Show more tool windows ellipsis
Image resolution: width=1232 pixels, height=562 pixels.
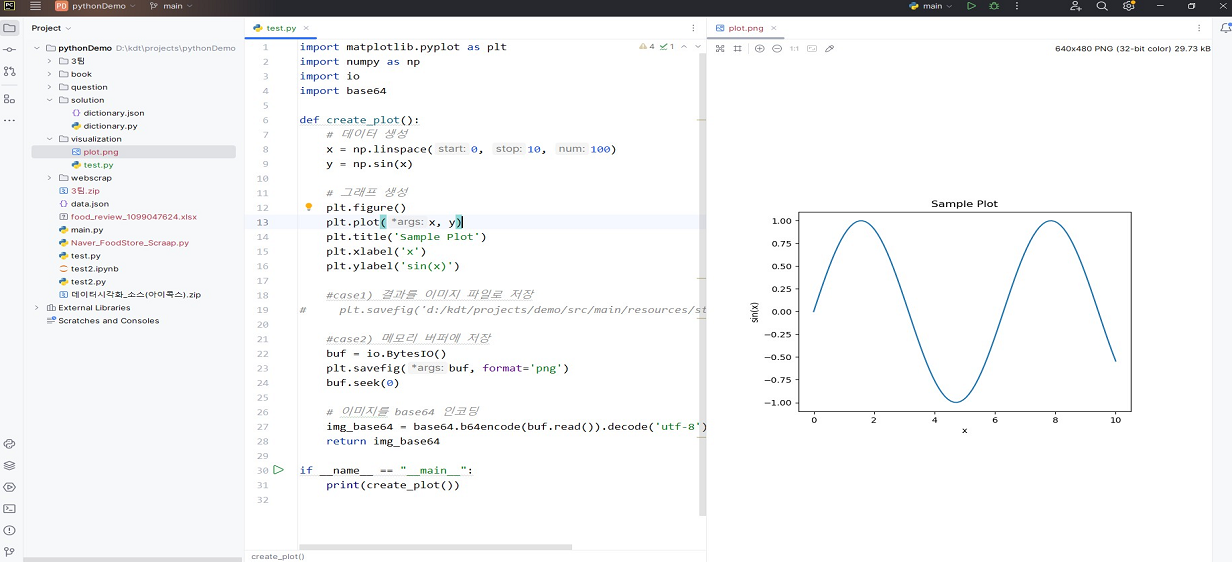[x=10, y=121]
